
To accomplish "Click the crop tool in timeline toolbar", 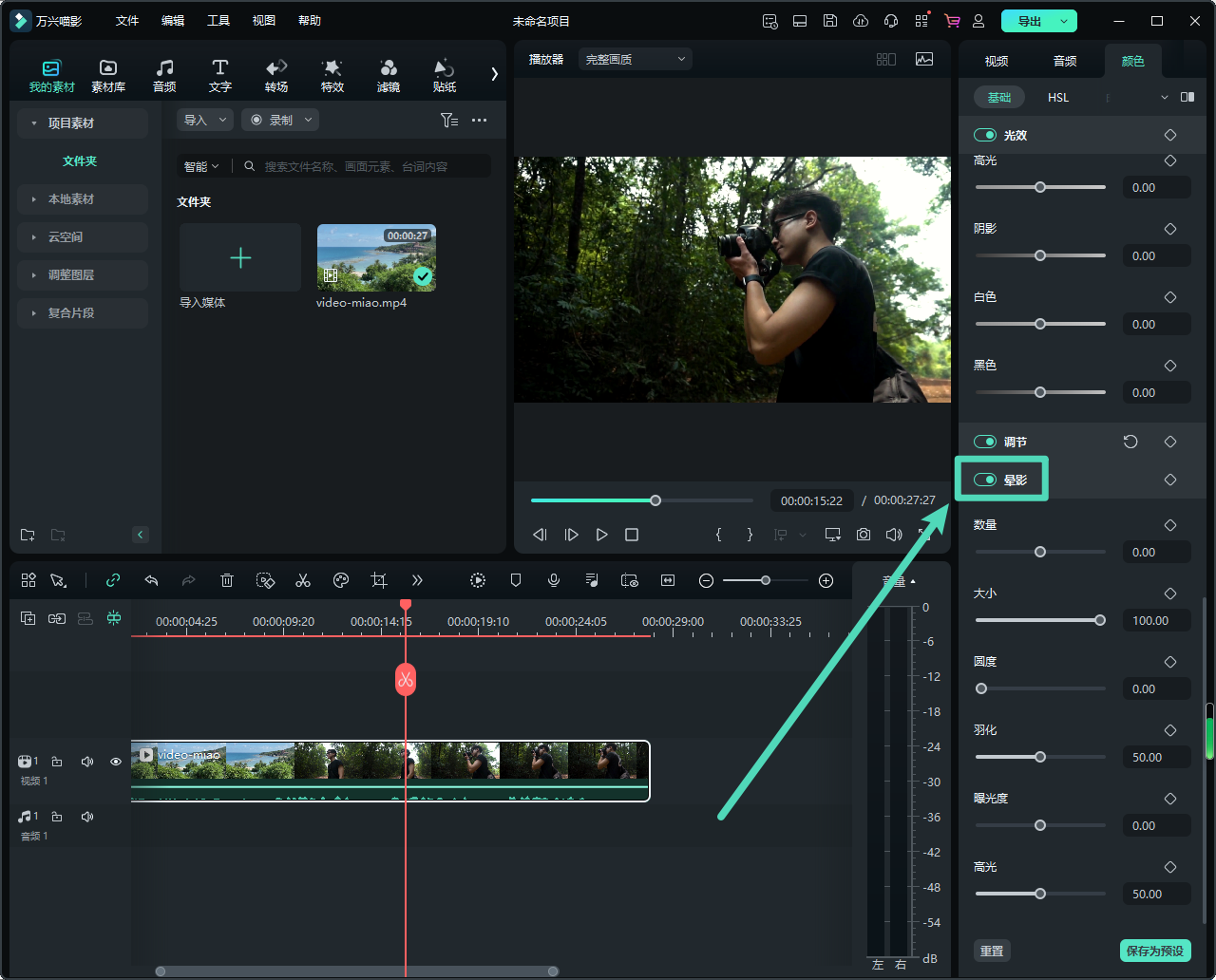I will 379,580.
